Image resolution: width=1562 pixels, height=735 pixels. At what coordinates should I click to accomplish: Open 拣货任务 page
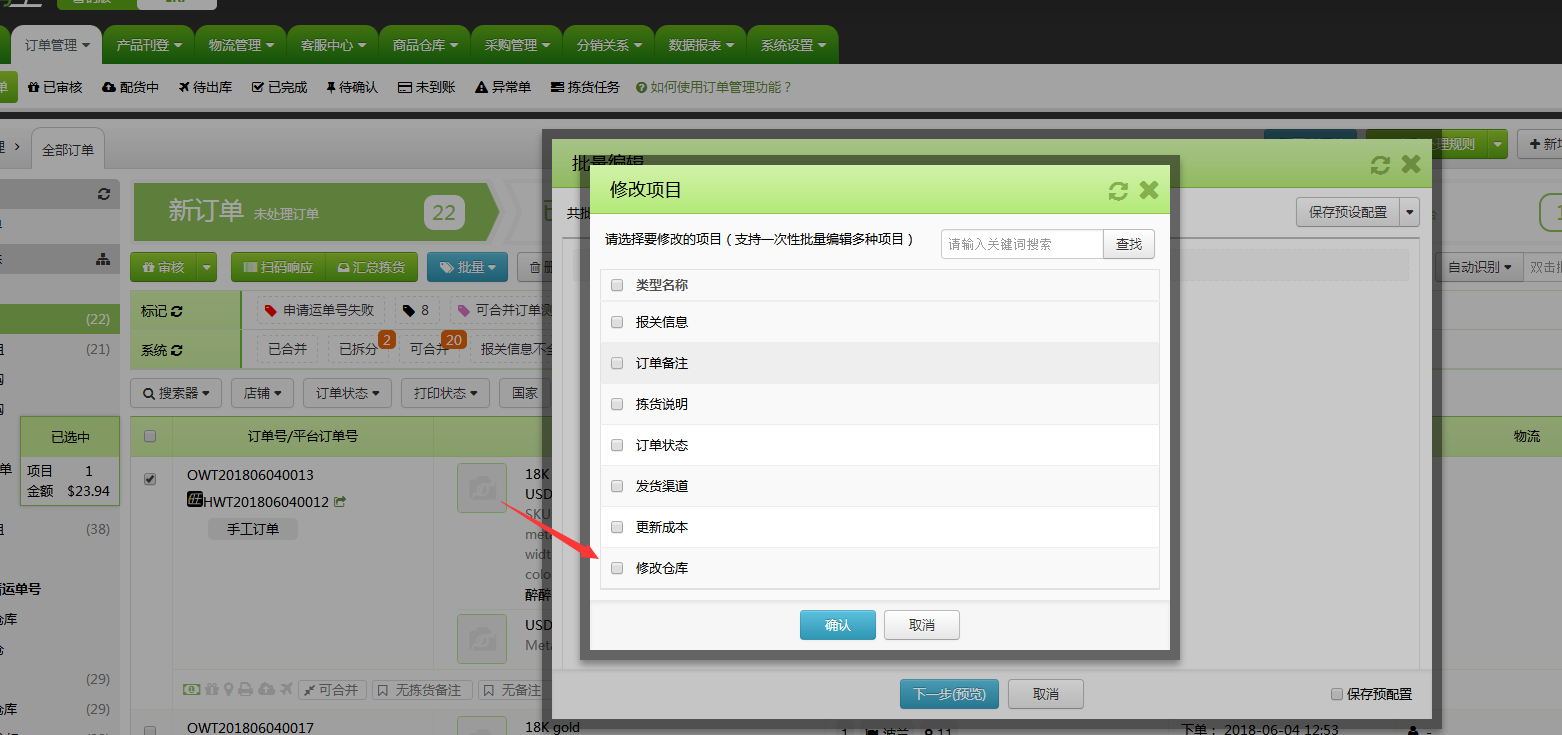pos(585,88)
